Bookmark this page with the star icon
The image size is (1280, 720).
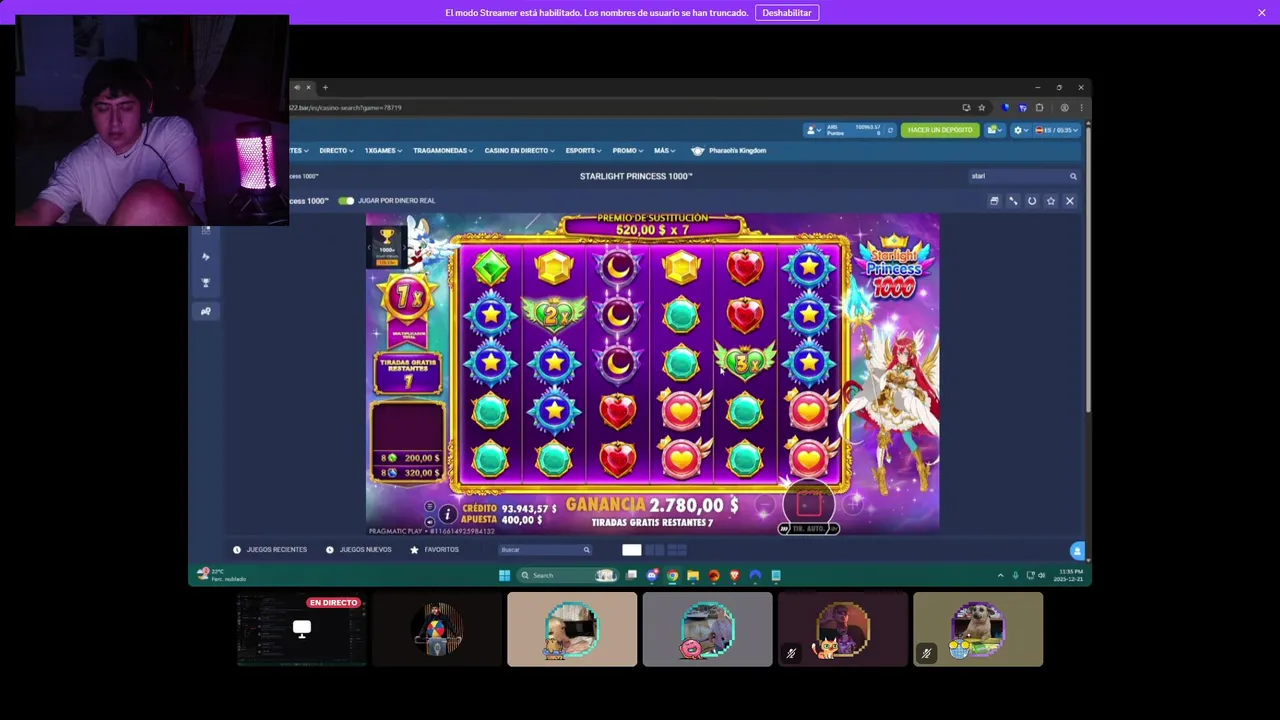(981, 108)
